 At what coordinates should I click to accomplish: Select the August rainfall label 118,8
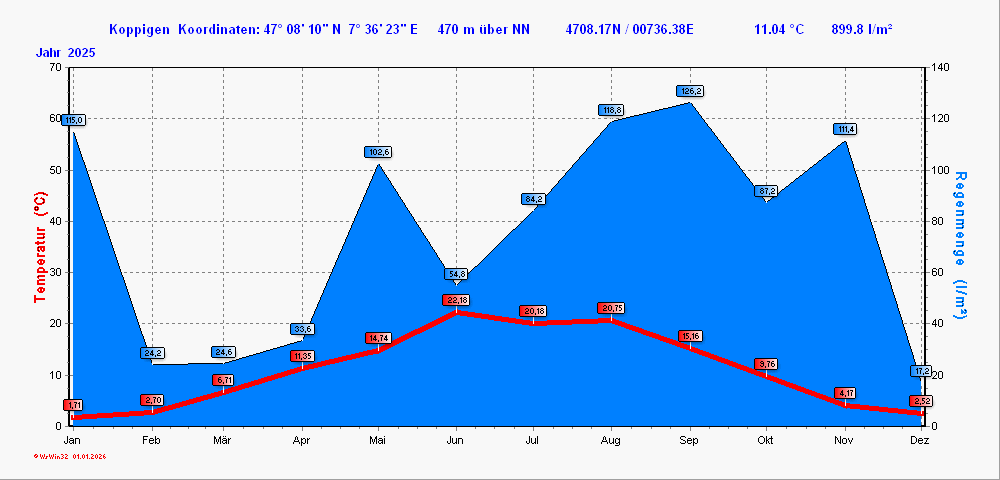pos(612,110)
